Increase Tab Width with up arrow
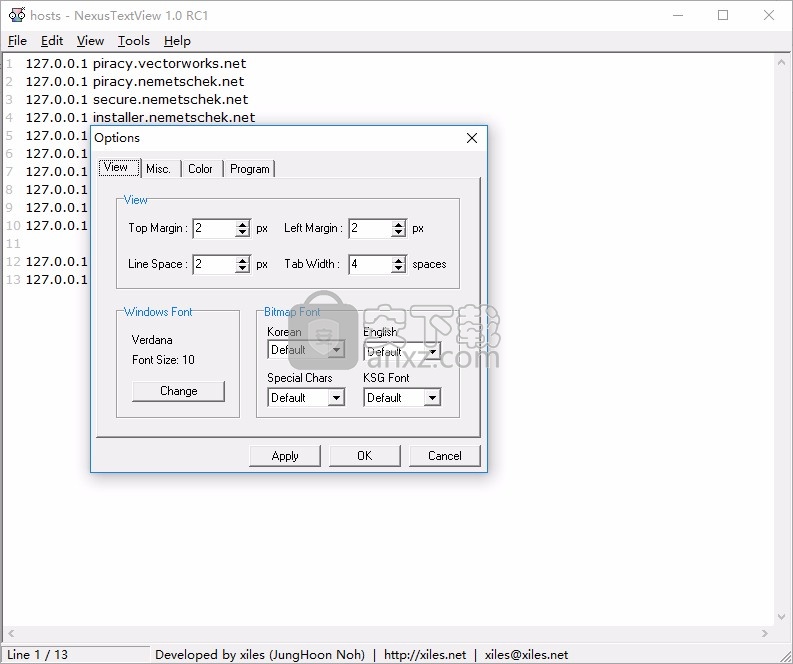Screen dimensions: 793x664 point(399,260)
